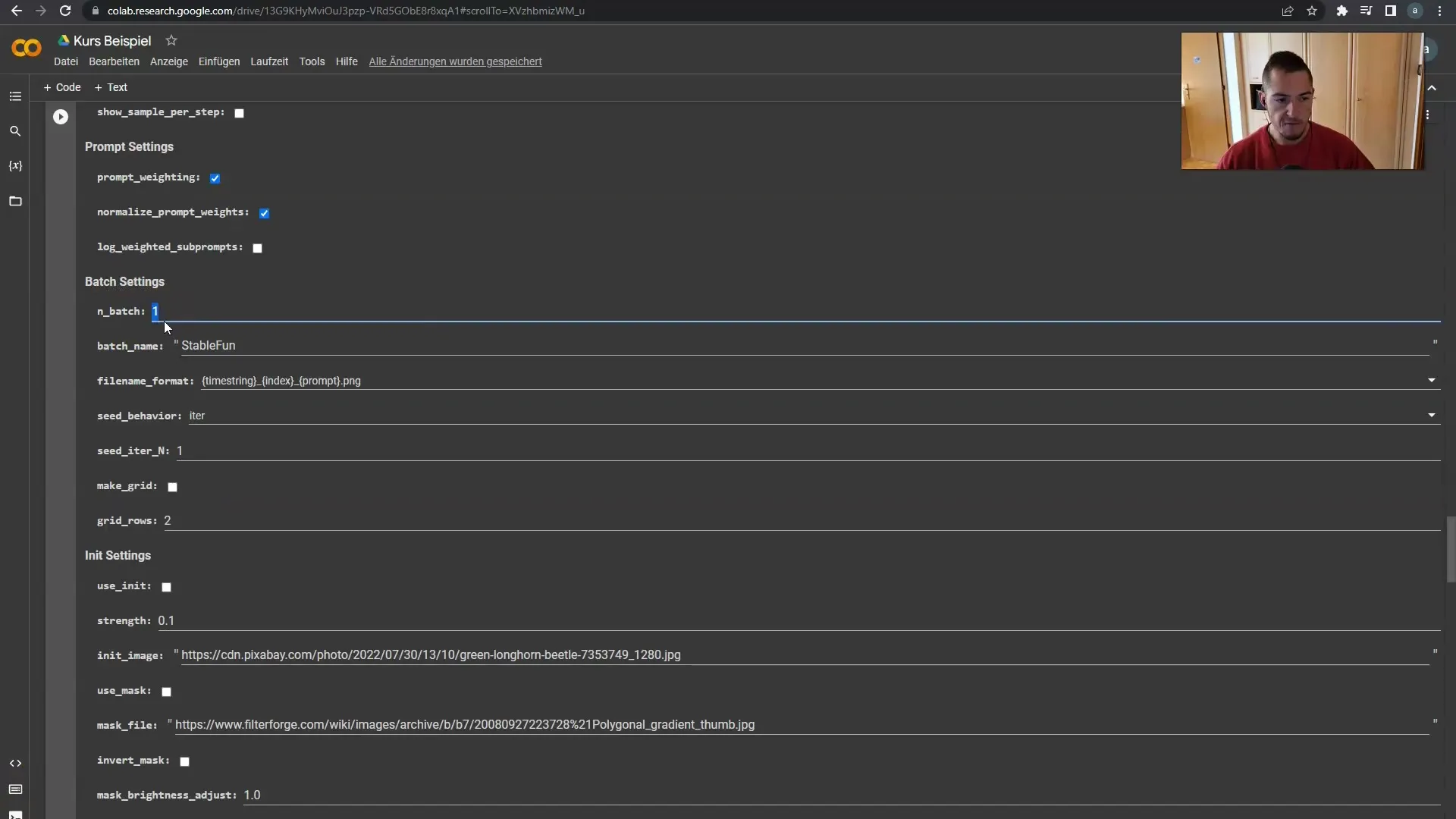Image resolution: width=1456 pixels, height=819 pixels.
Task: Reload the Colab page
Action: coord(65,11)
